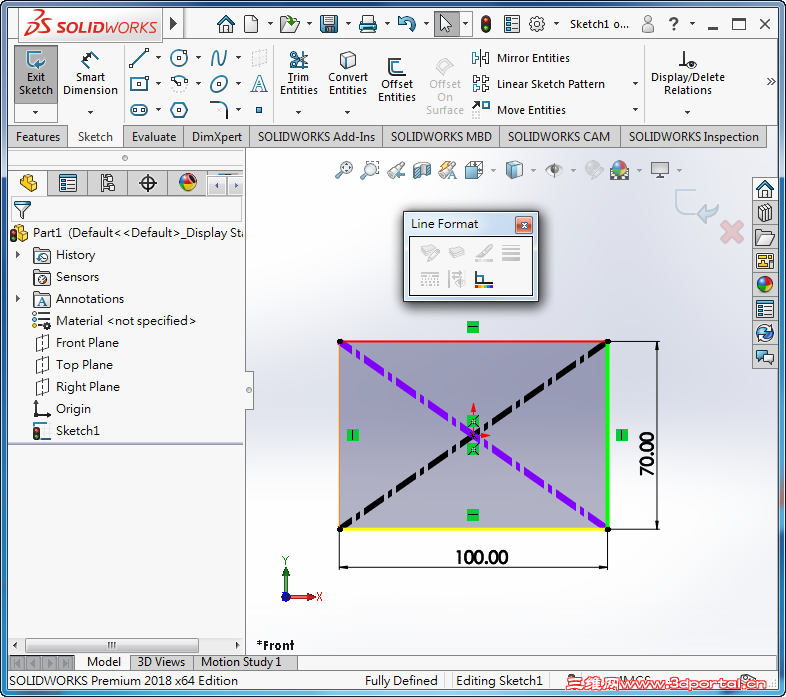Select the Smart Dimension tool

(90, 73)
